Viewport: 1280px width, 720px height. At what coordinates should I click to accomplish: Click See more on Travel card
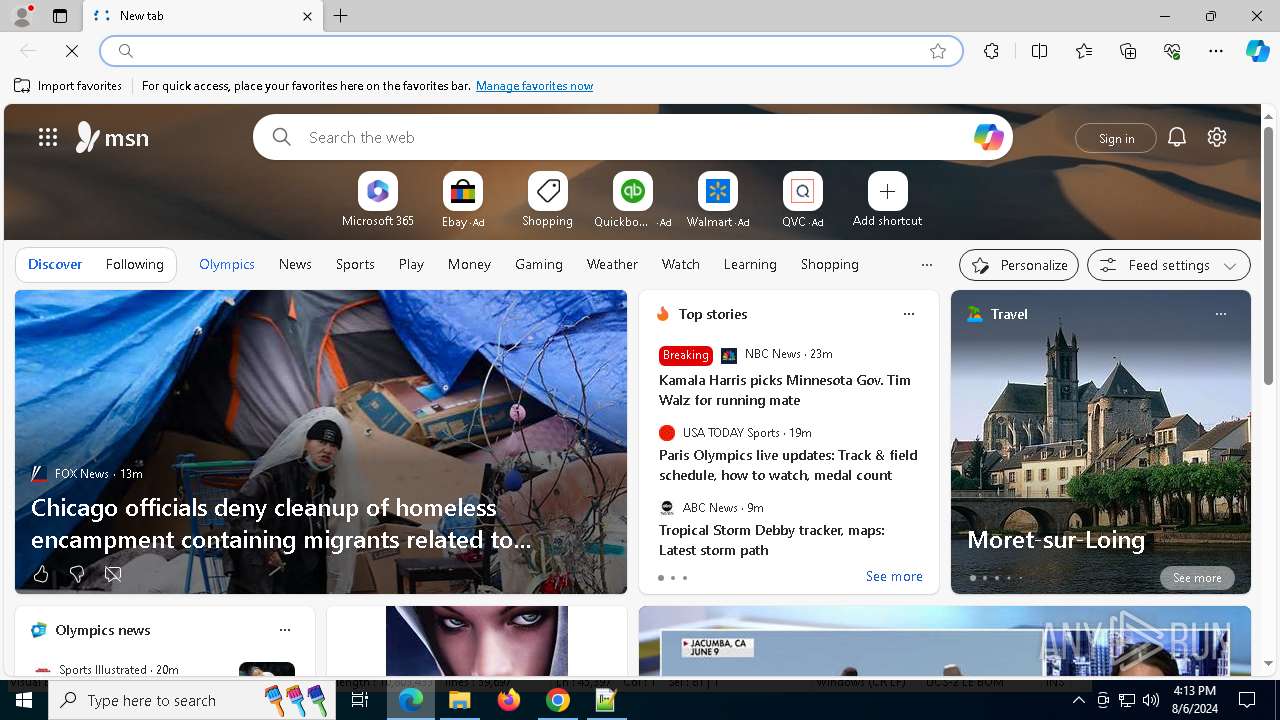pyautogui.click(x=1197, y=578)
